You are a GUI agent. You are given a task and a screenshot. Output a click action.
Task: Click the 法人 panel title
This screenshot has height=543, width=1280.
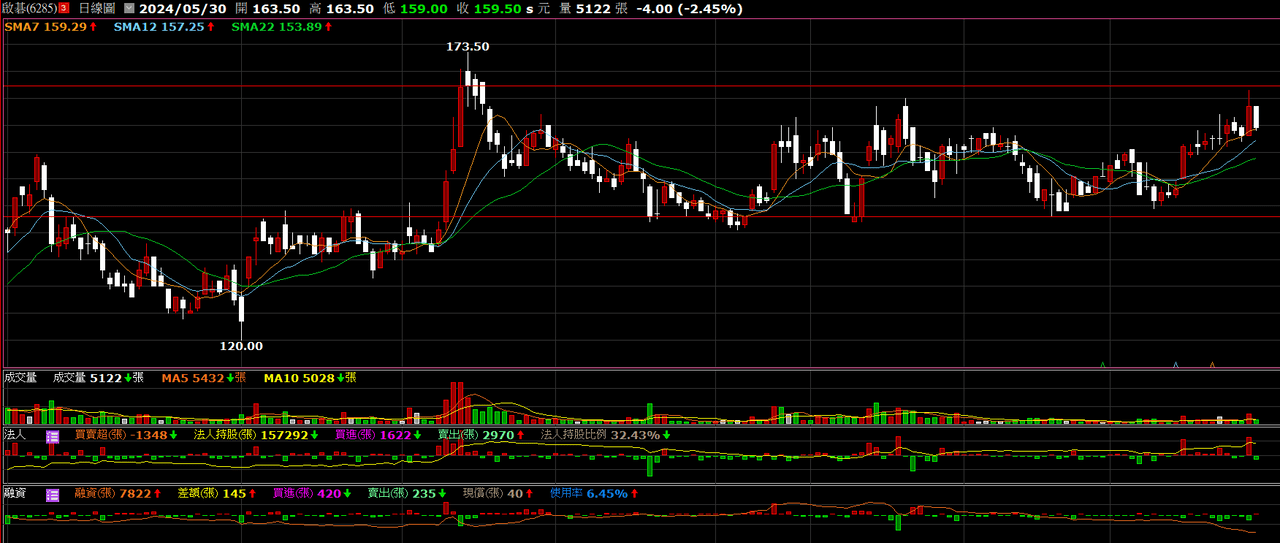pos(15,435)
